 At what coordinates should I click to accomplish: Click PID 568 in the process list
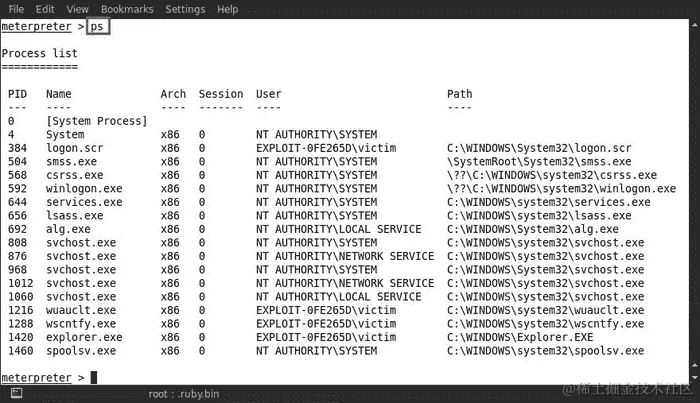tap(17, 175)
